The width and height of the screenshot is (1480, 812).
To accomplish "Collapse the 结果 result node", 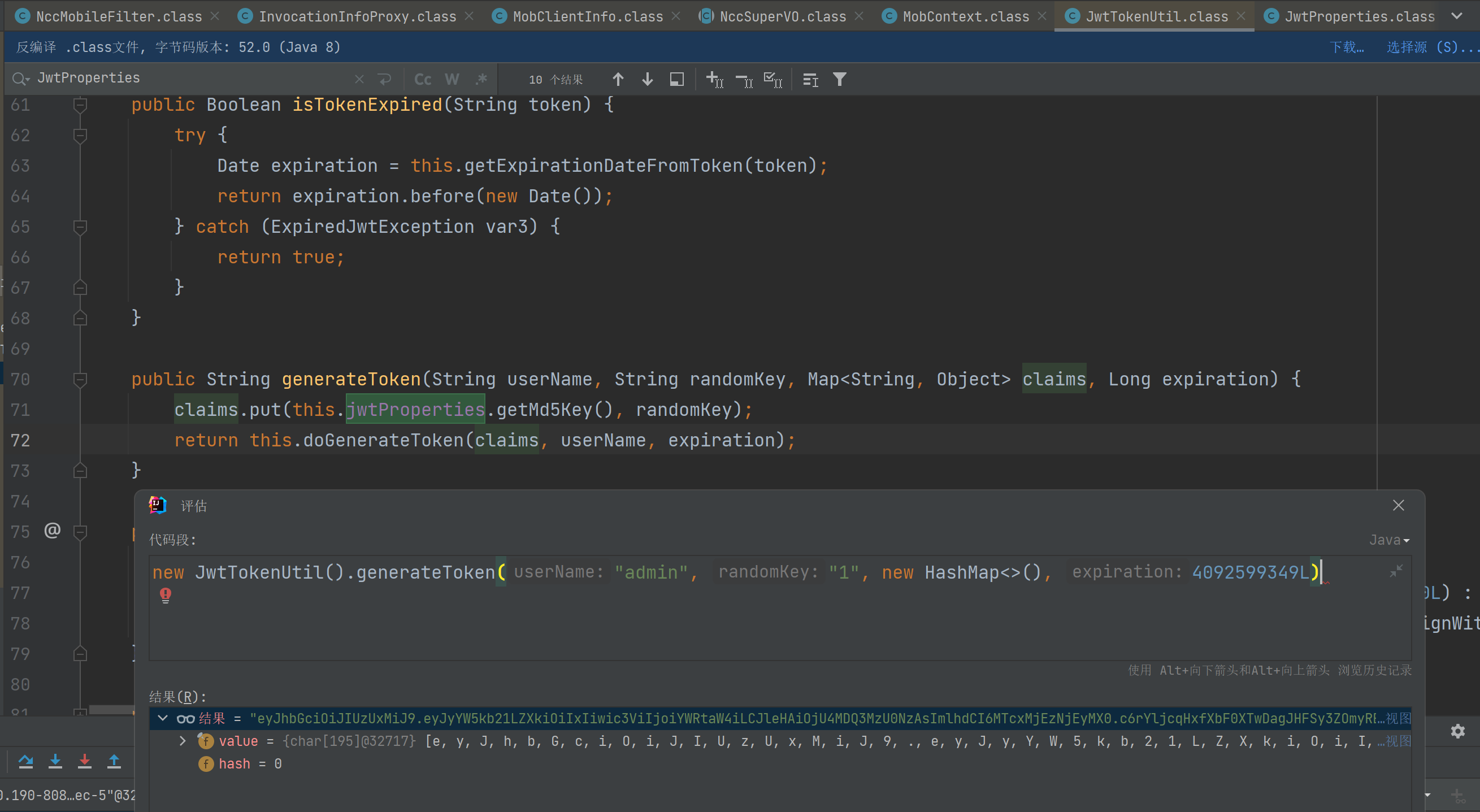I will [163, 718].
